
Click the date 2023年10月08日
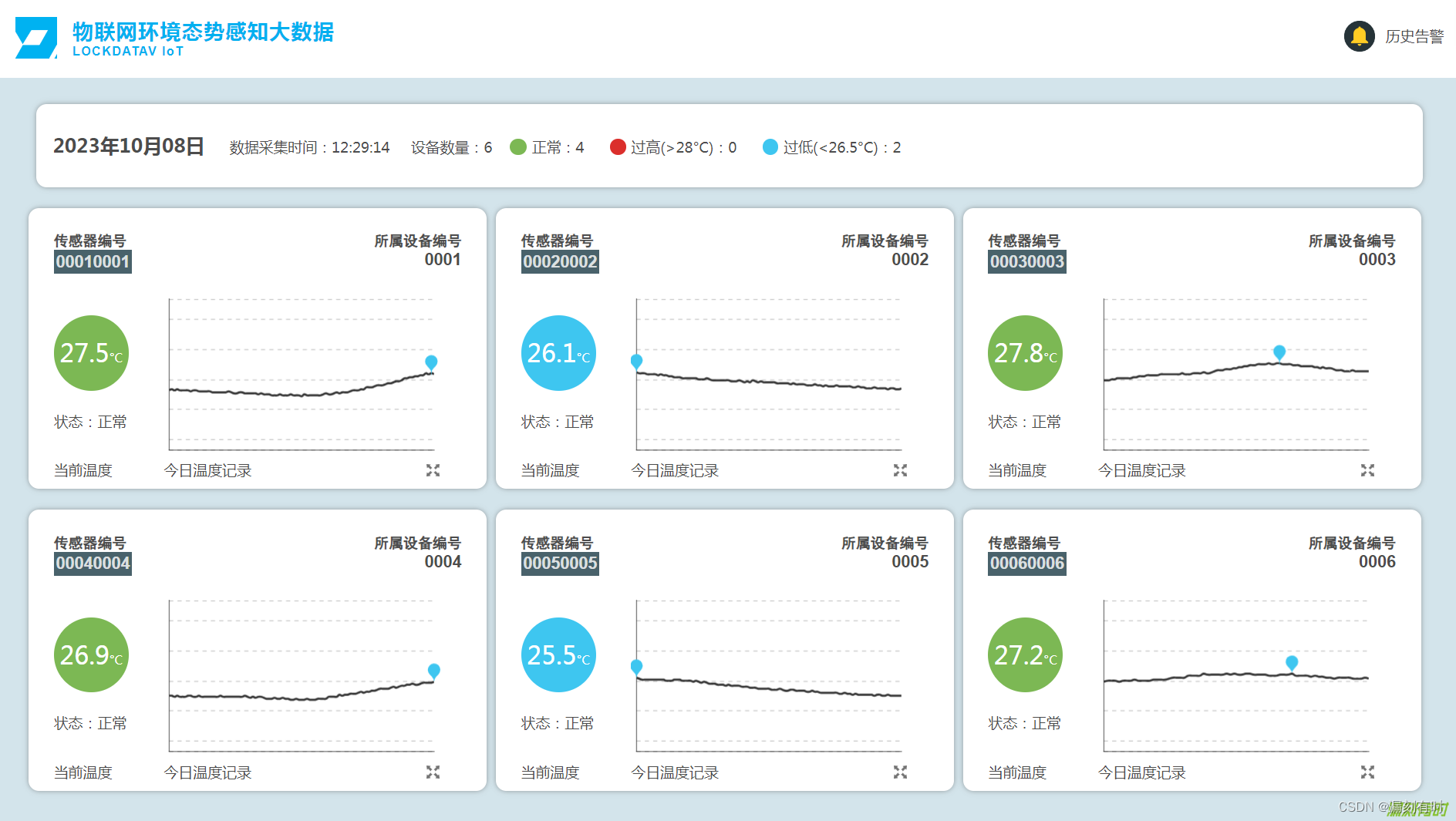point(129,146)
